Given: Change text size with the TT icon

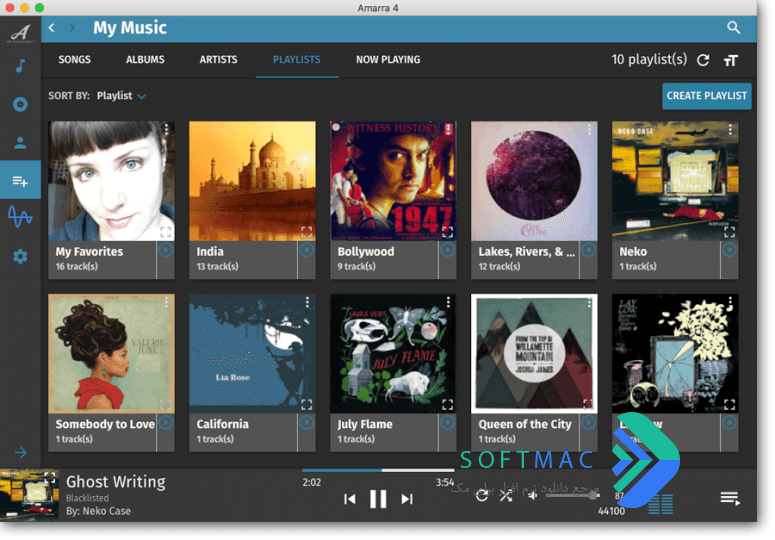Looking at the screenshot, I should pos(731,60).
